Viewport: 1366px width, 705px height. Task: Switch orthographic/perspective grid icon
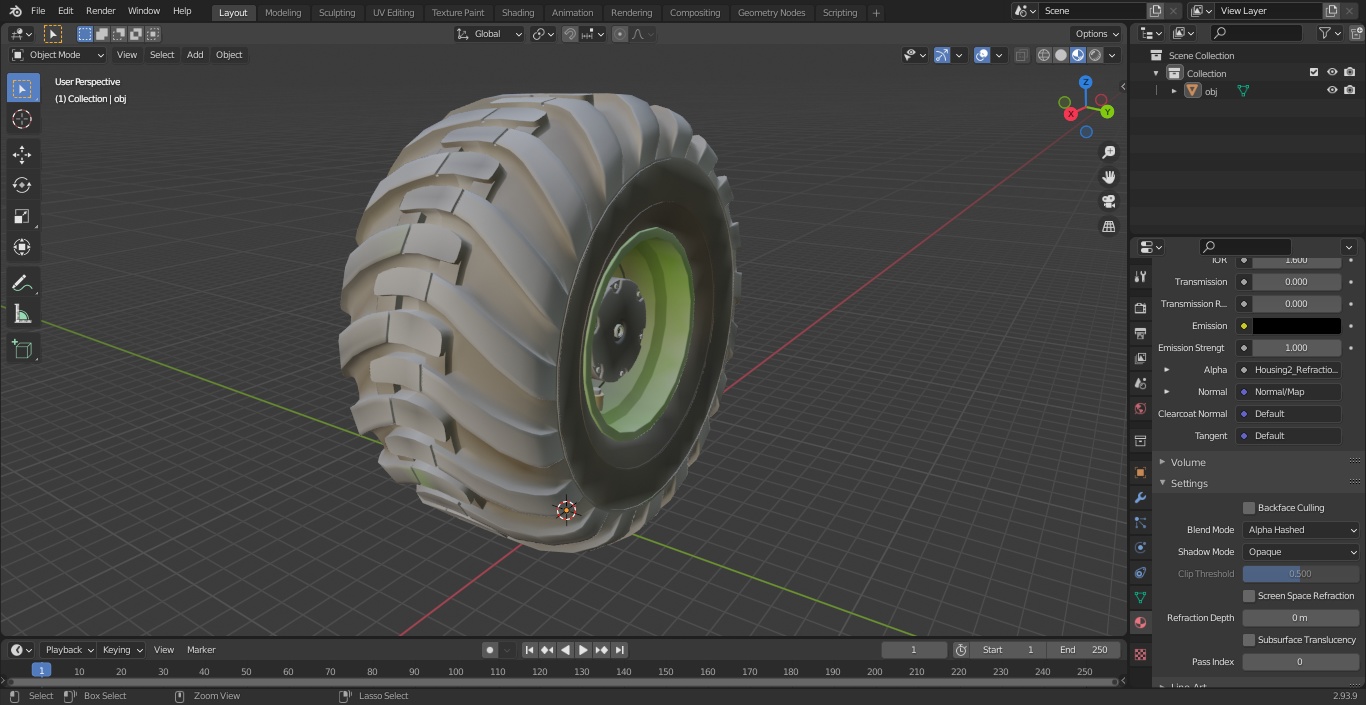[x=1108, y=227]
